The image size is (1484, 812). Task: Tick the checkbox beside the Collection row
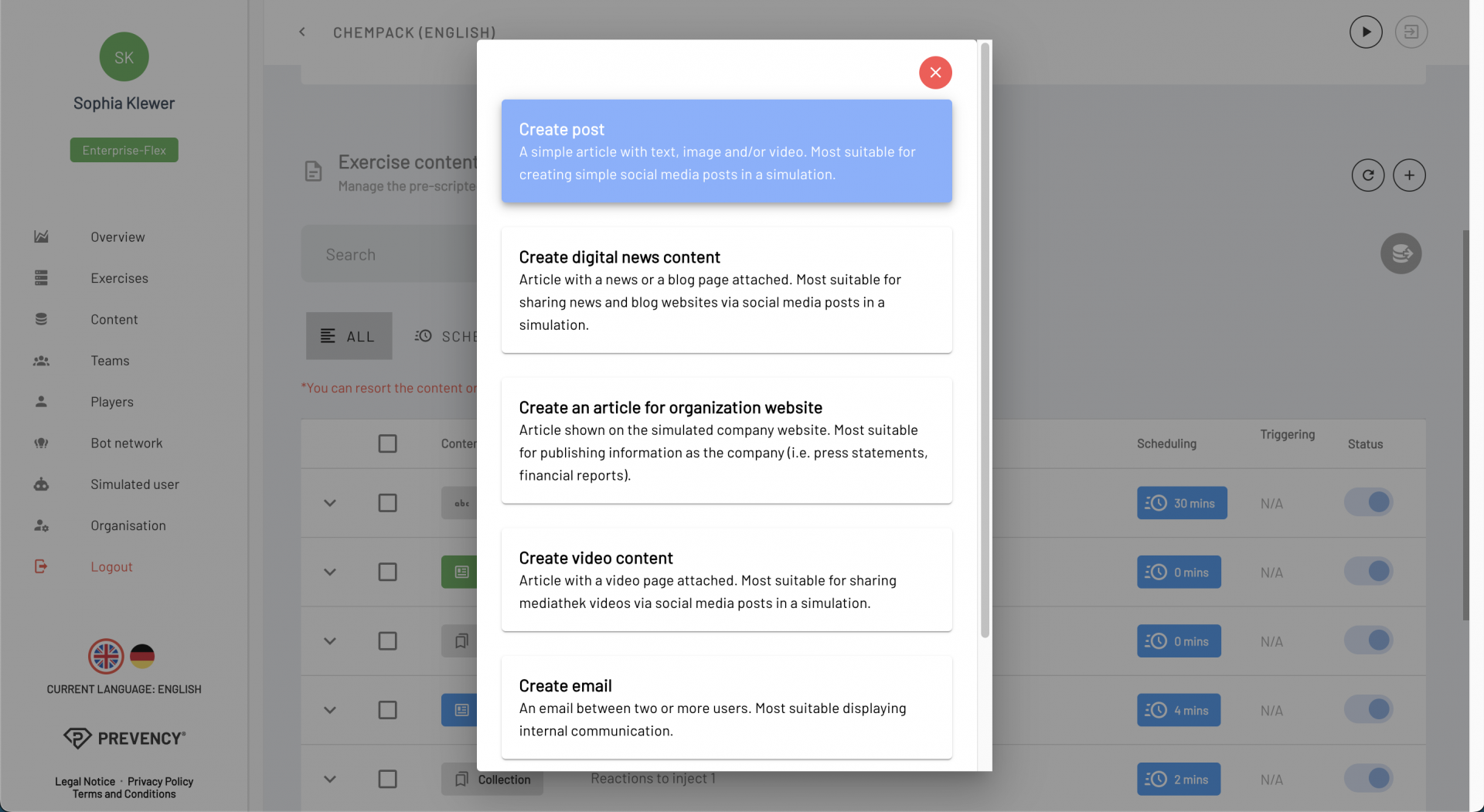(x=388, y=779)
